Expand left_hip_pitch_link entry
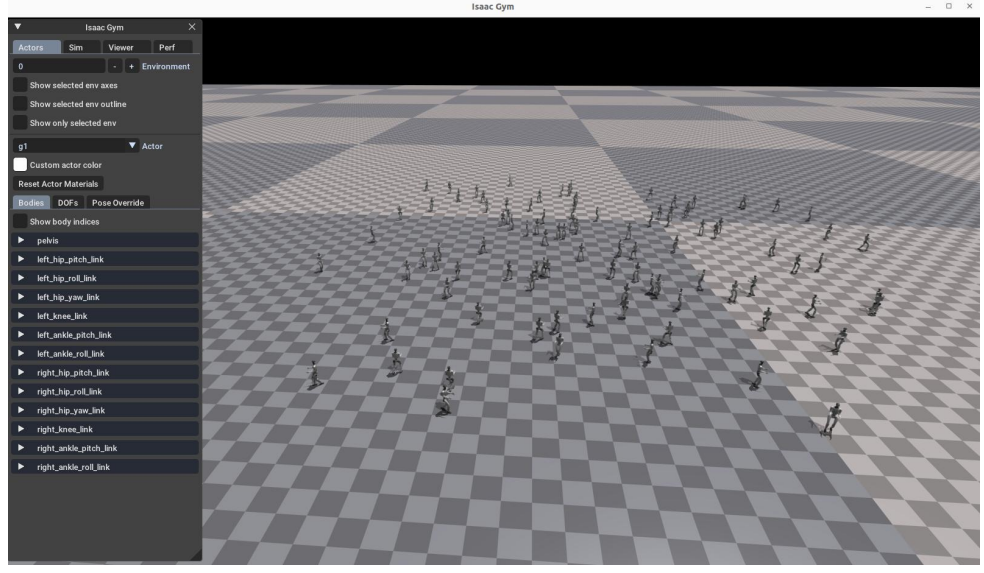Screen dimensions: 984x573 coord(21,259)
